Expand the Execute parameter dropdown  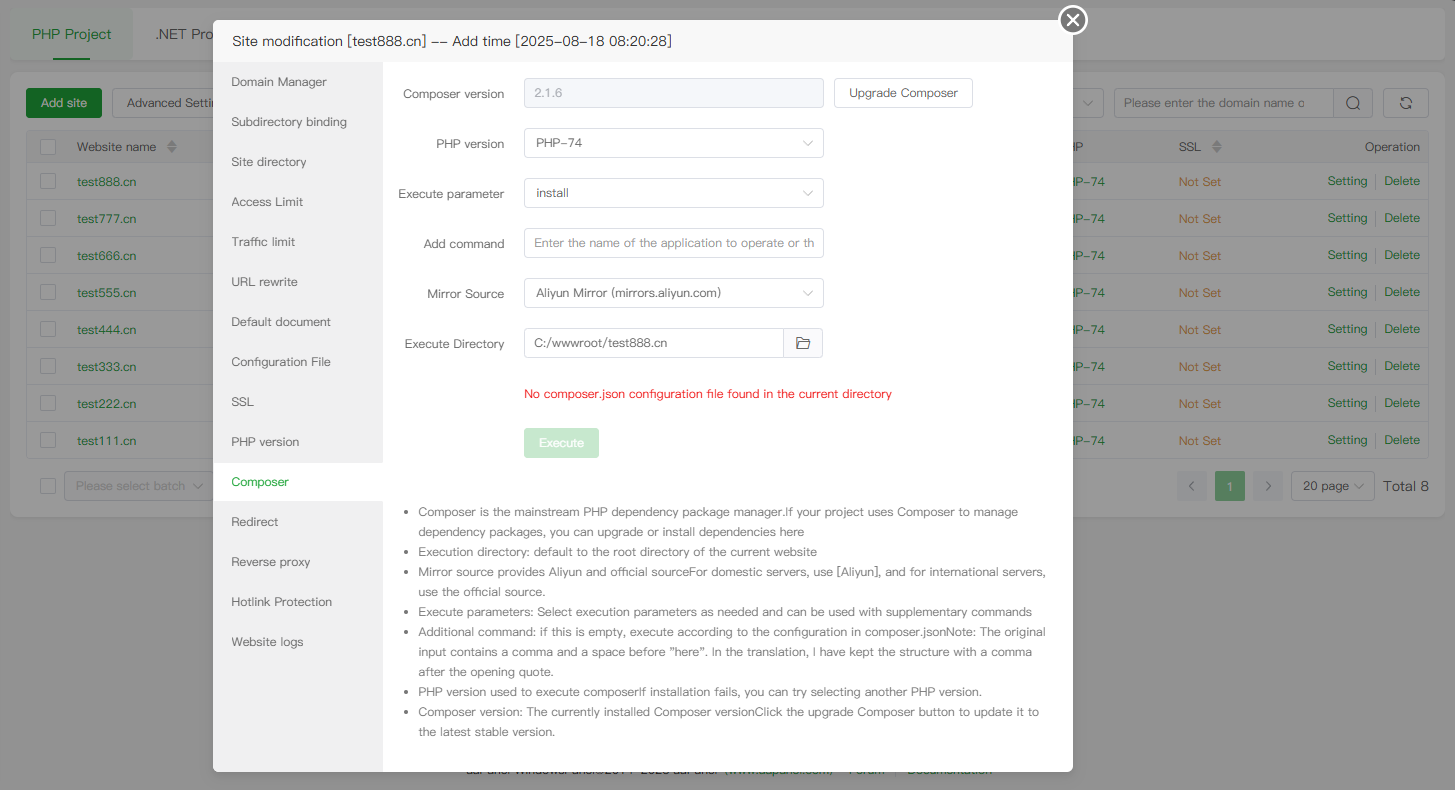tap(673, 193)
